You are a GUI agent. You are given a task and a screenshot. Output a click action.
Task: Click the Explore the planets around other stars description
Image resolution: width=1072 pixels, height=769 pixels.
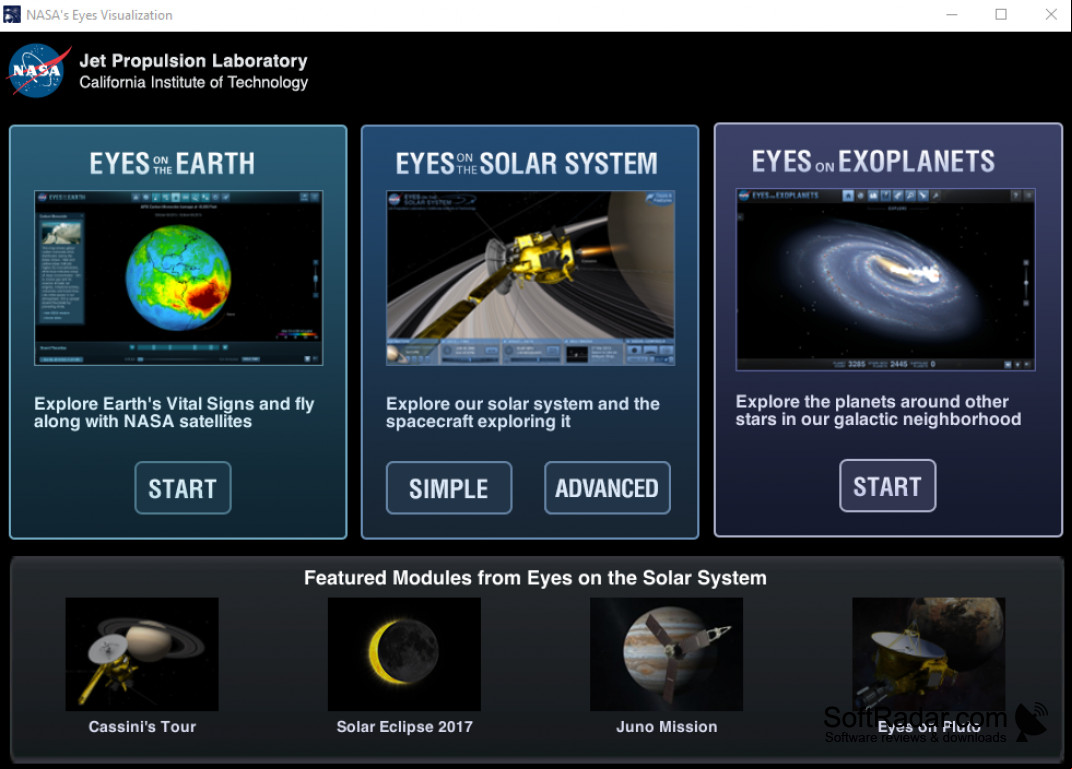[879, 410]
